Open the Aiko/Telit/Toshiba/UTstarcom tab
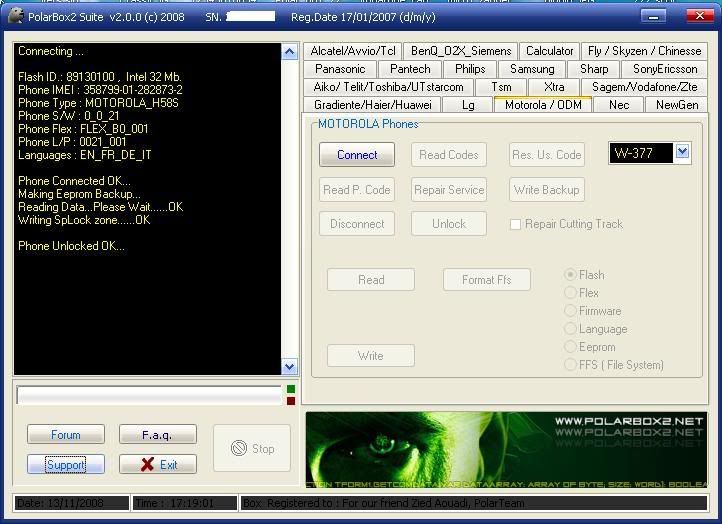Viewport: 722px width, 524px height. (388, 87)
